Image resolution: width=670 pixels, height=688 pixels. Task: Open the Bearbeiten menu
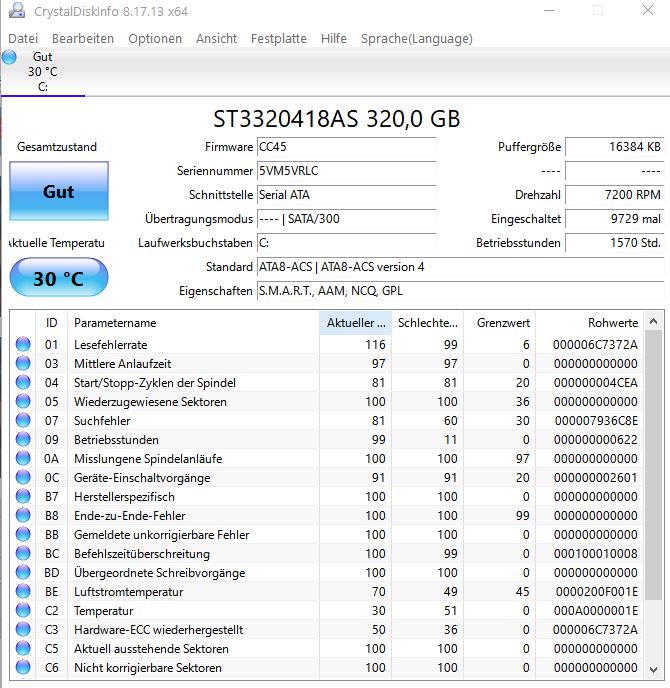[83, 39]
